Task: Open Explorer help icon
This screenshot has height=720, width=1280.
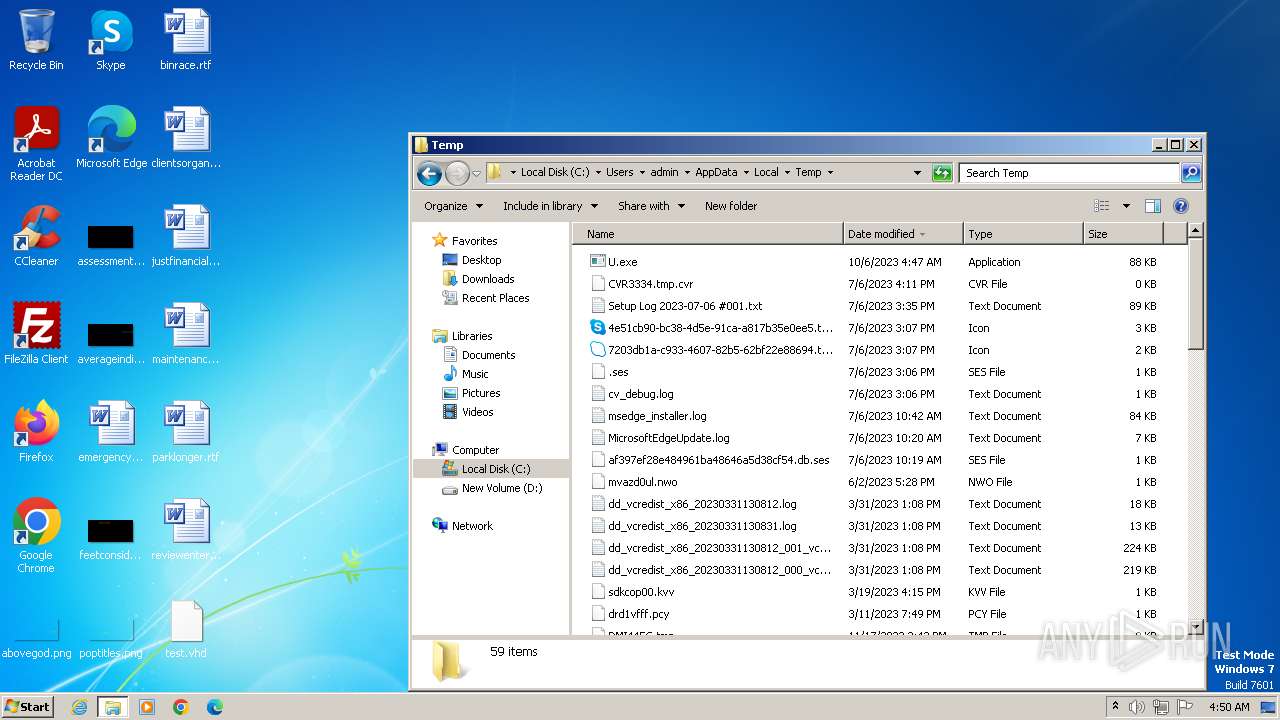Action: click(x=1181, y=206)
